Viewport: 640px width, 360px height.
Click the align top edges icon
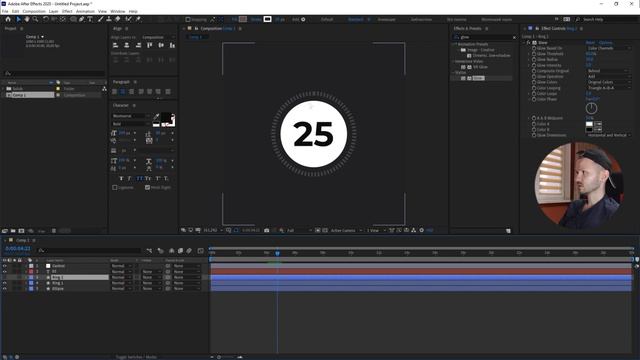[150, 45]
